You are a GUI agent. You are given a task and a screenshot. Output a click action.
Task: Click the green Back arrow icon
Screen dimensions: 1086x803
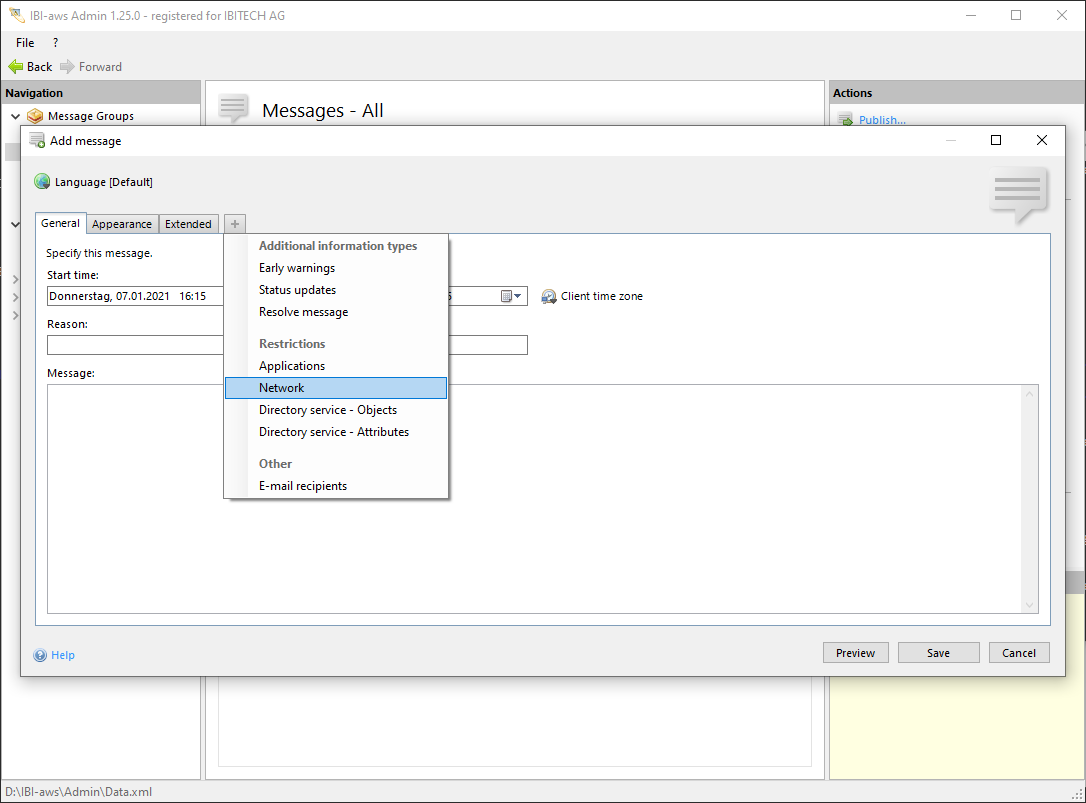(x=15, y=67)
